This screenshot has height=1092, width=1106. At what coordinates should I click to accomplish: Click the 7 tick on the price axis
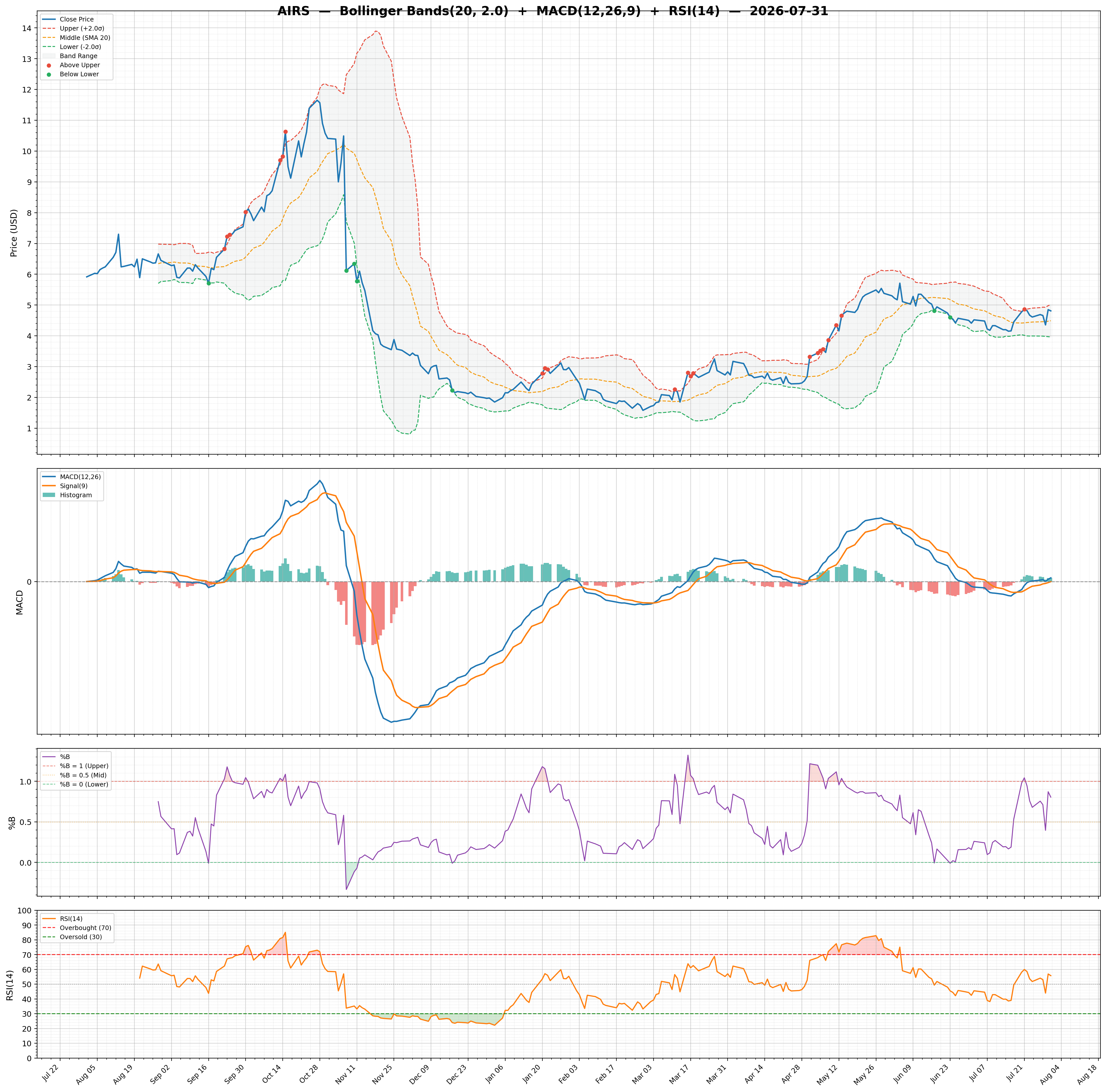coord(29,244)
